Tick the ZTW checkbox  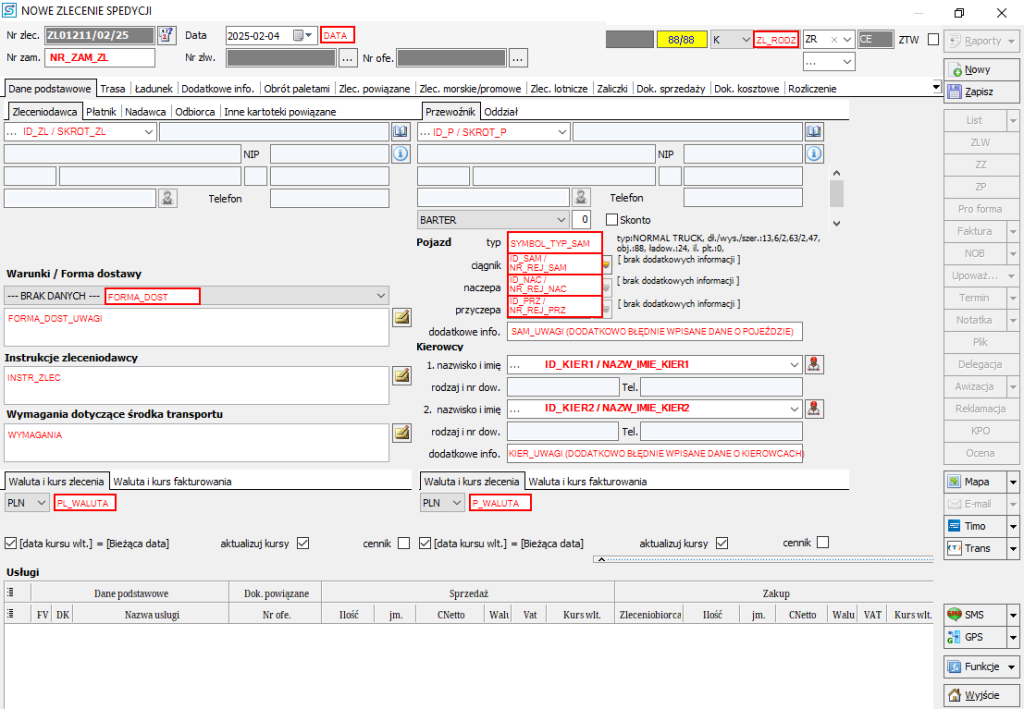[933, 40]
